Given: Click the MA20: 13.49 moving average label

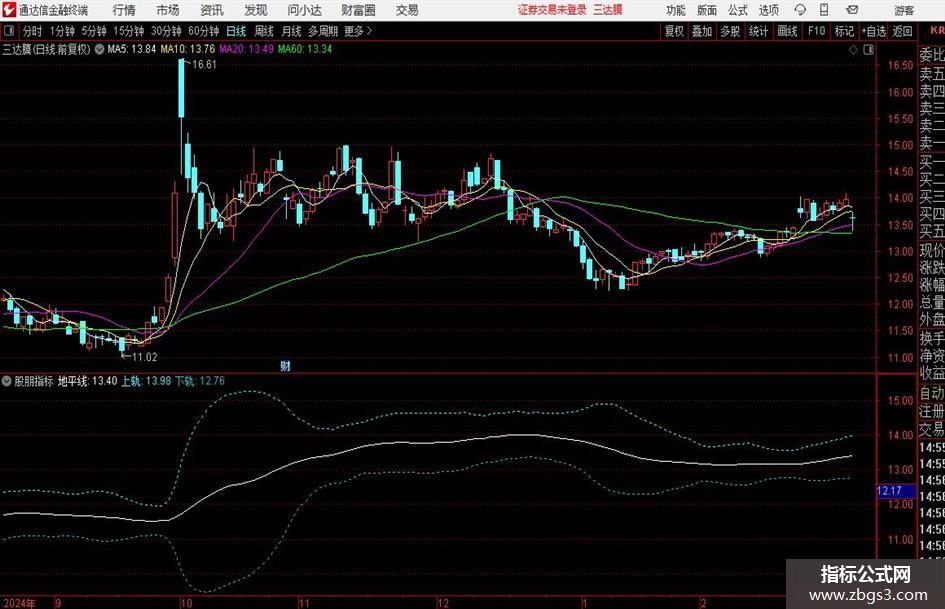Looking at the screenshot, I should click(x=246, y=49).
